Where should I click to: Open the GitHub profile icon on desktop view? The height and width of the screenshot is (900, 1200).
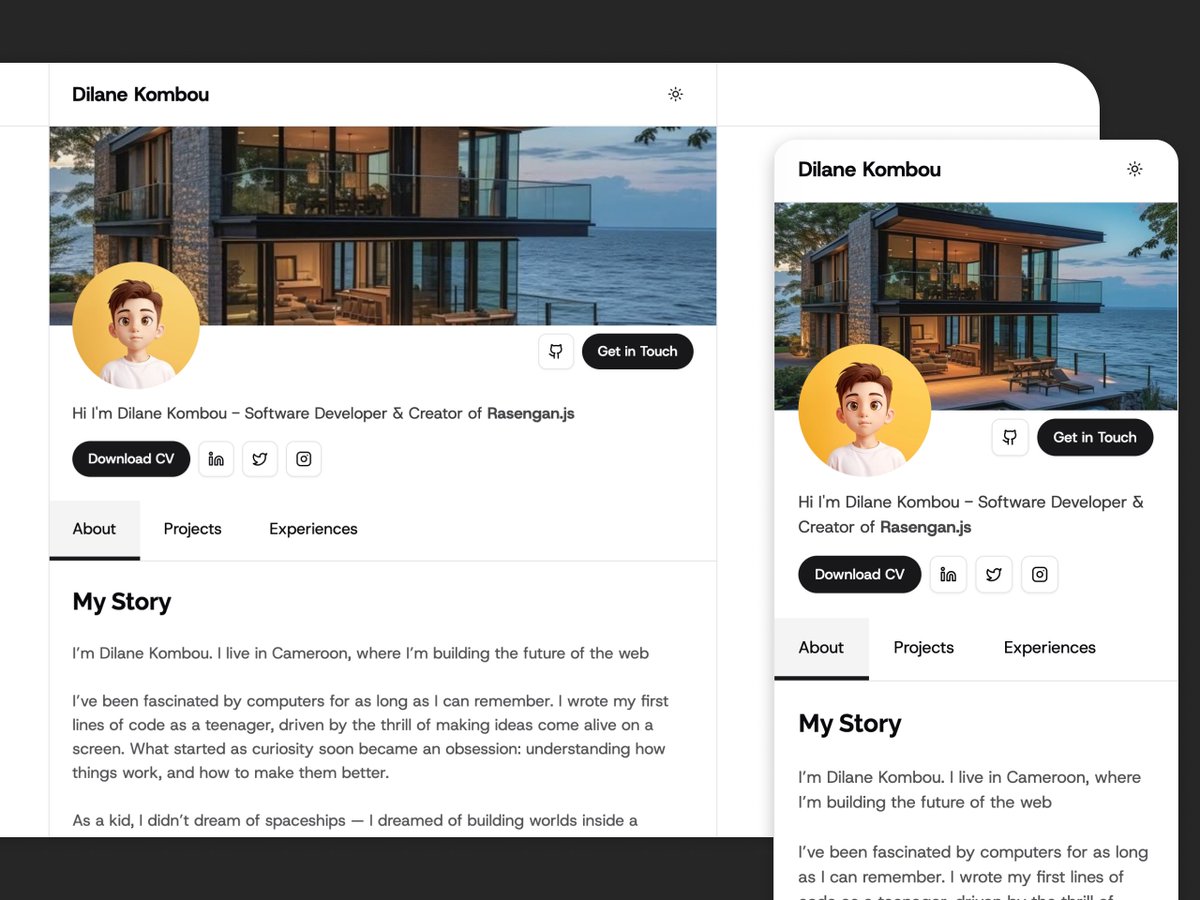click(556, 351)
